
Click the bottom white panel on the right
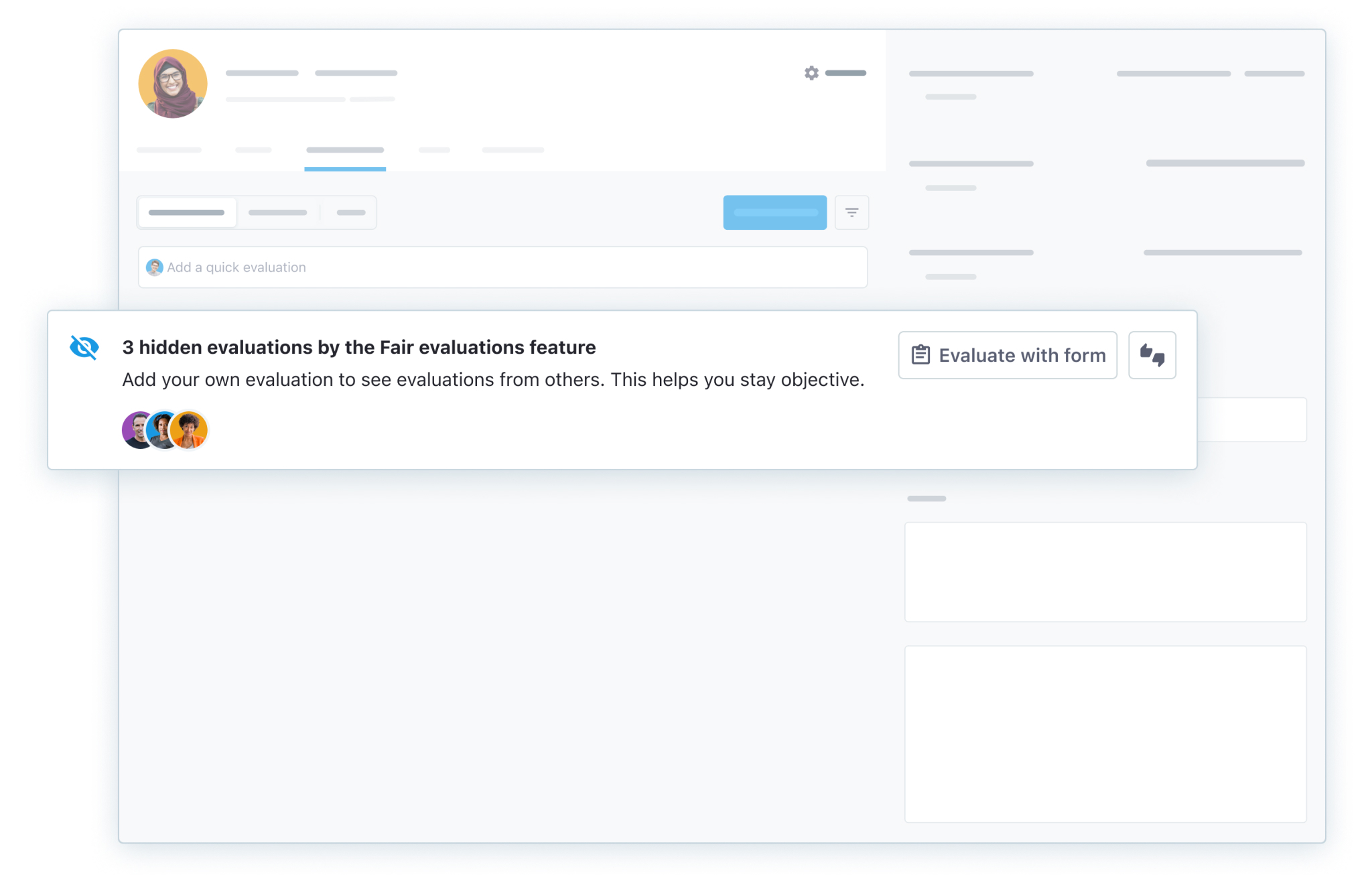(x=1106, y=734)
